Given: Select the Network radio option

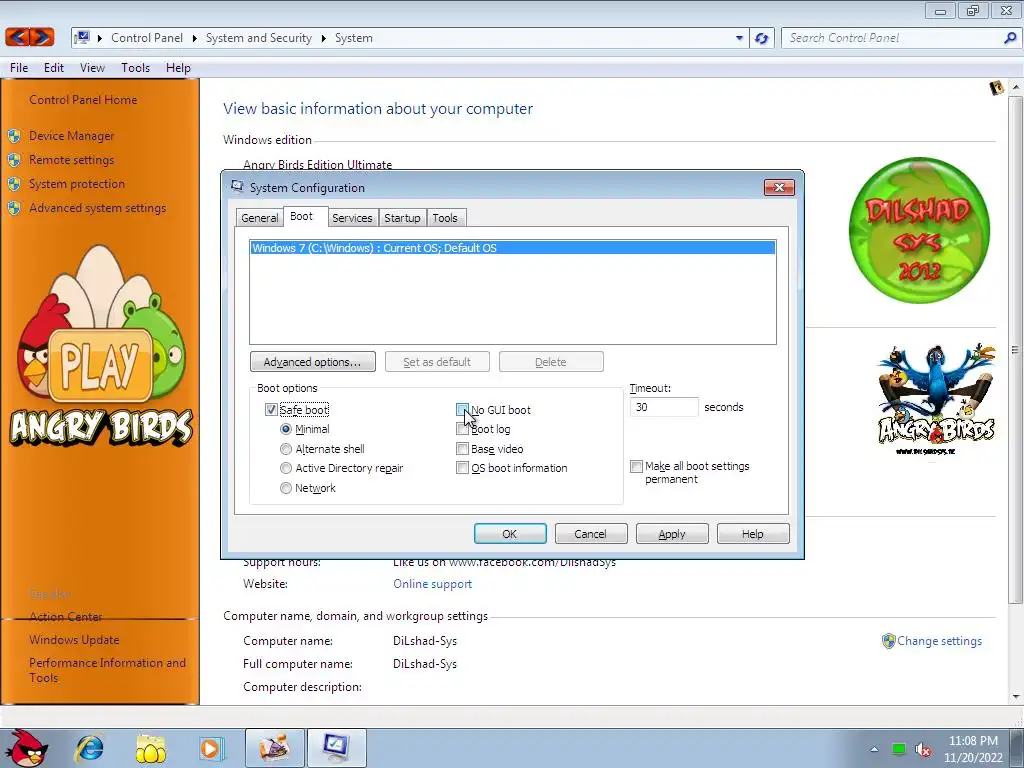Looking at the screenshot, I should point(285,488).
